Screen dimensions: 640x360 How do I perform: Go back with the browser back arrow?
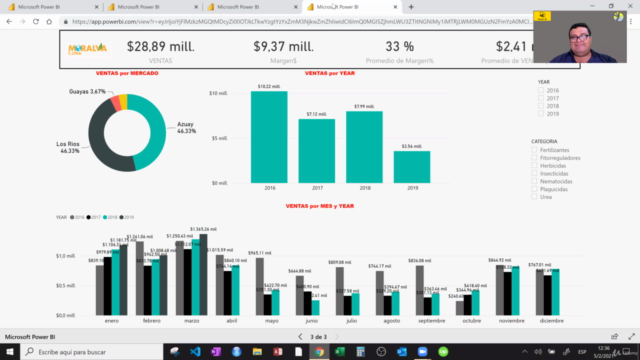(x=9, y=22)
